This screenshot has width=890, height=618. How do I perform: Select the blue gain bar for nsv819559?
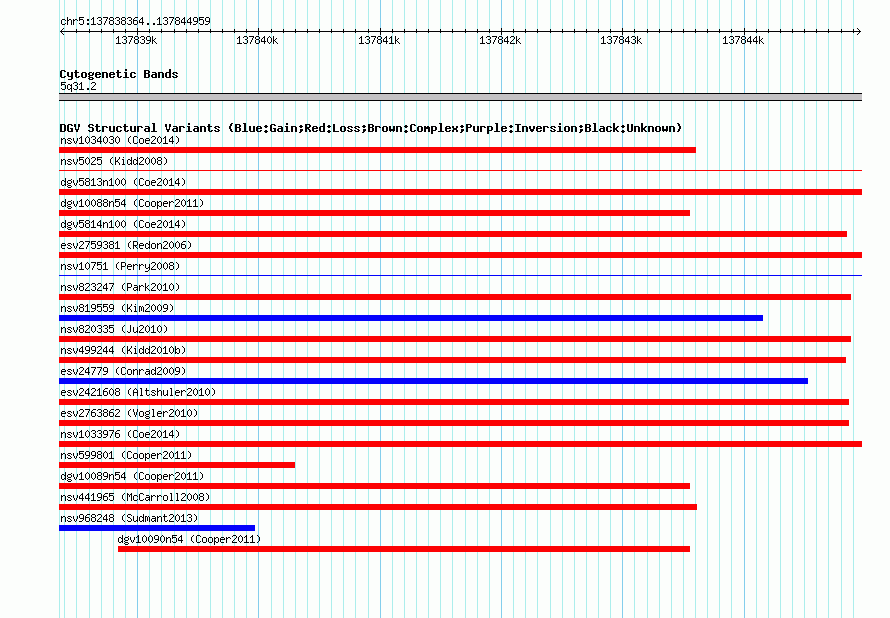(411, 318)
